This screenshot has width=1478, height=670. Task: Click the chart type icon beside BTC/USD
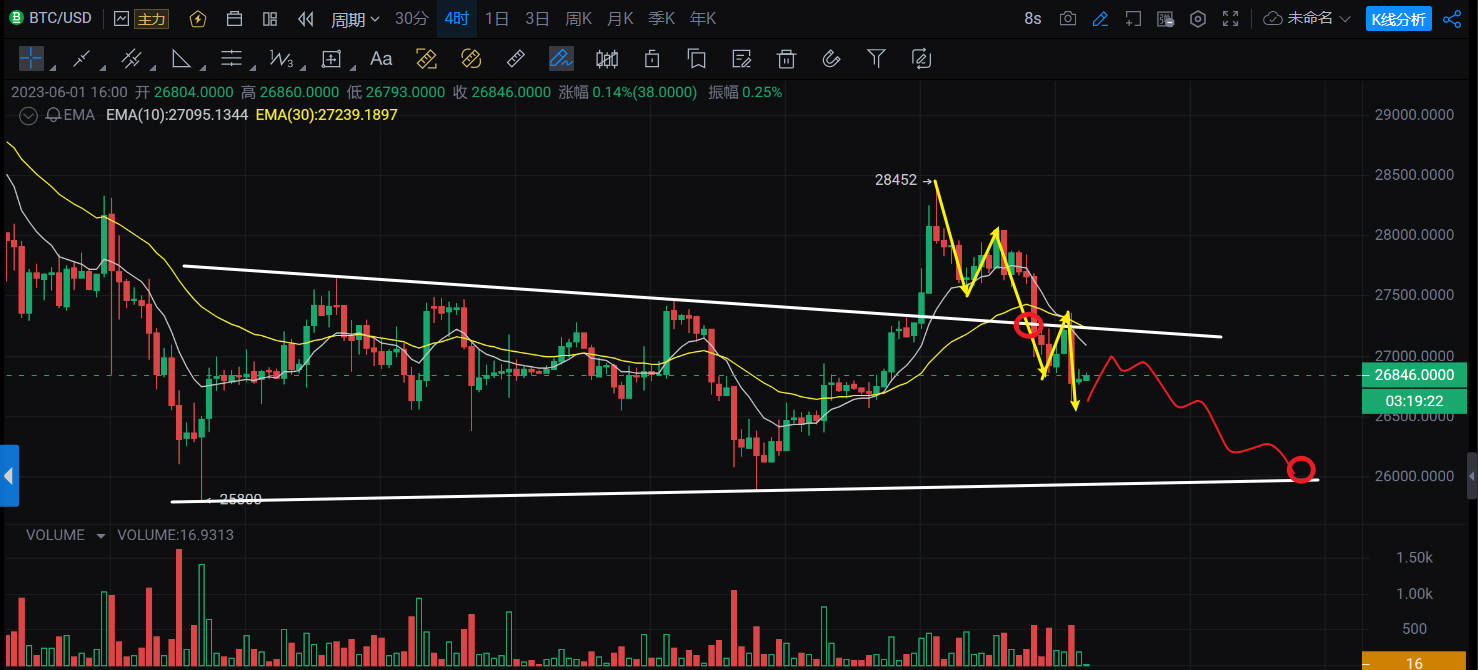pos(121,18)
